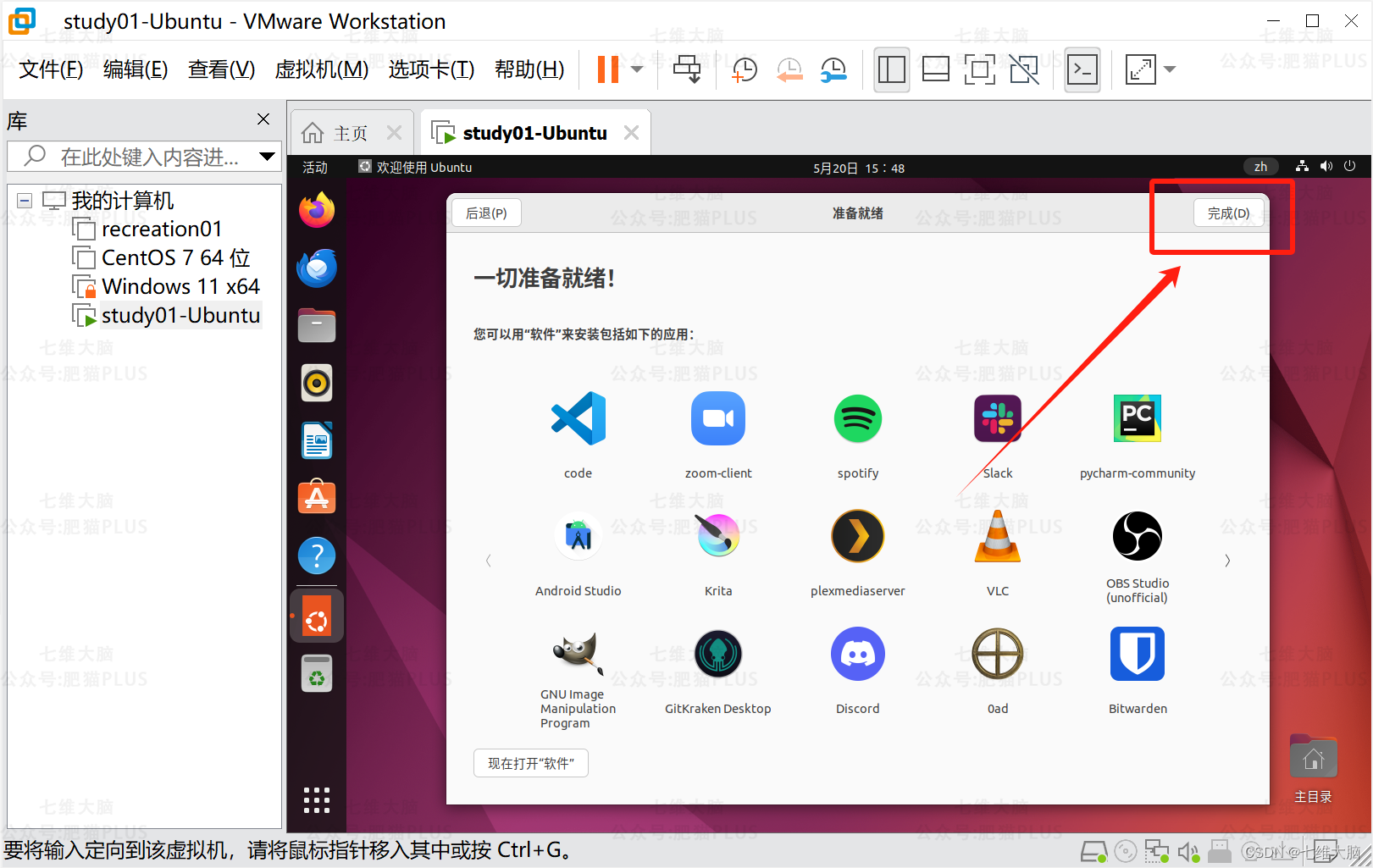The width and height of the screenshot is (1373, 868).
Task: Open the 帮助(H) menu
Action: tap(529, 69)
